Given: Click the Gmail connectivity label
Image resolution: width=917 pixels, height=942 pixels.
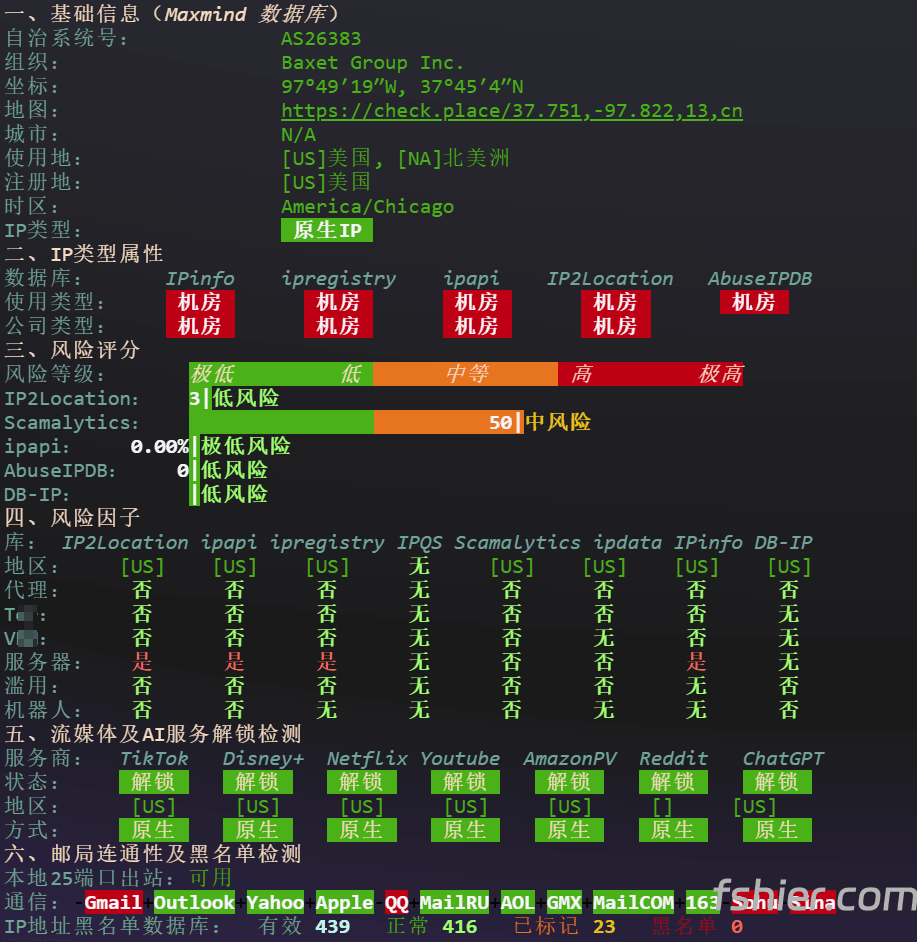Looking at the screenshot, I should click(113, 902).
